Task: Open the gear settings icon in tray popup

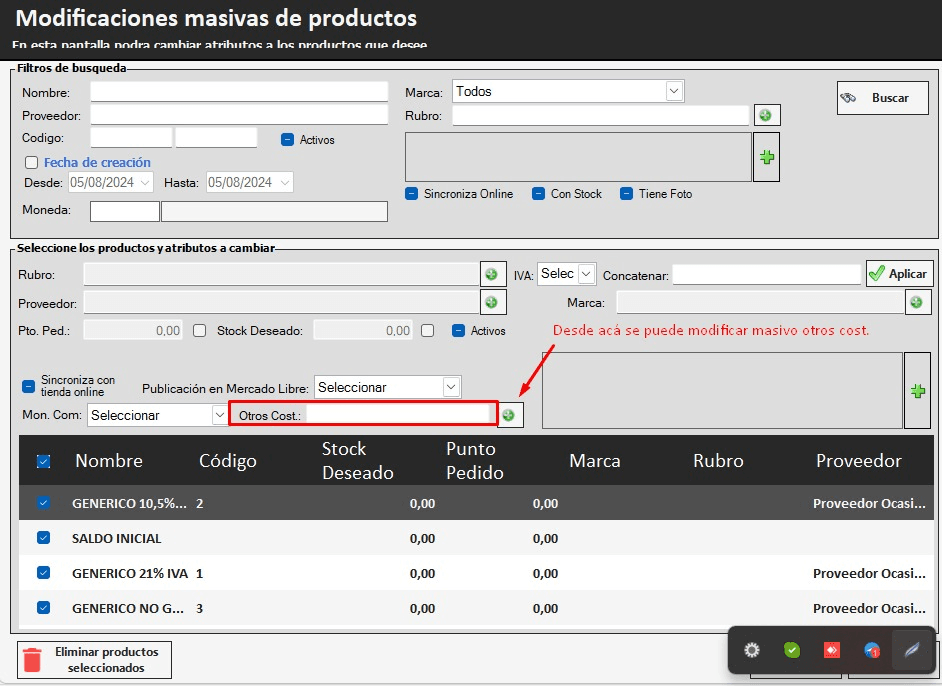Action: click(x=752, y=650)
